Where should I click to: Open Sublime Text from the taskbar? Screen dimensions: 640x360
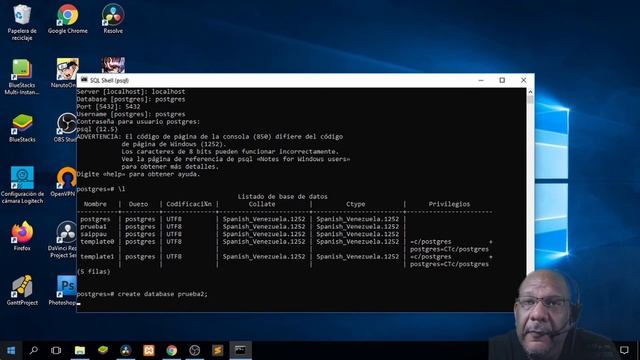[x=218, y=350]
